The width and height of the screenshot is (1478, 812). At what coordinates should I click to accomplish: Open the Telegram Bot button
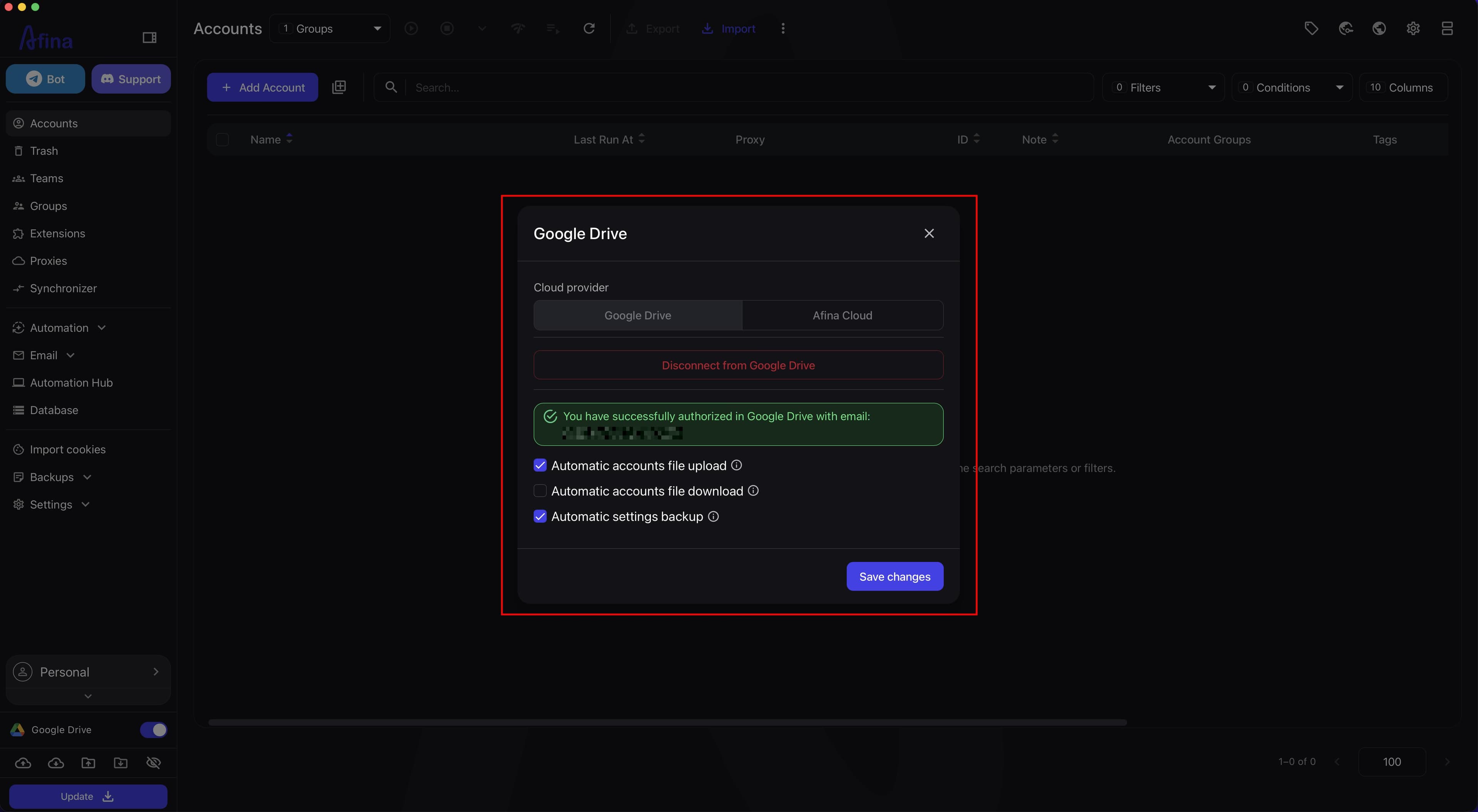point(45,79)
